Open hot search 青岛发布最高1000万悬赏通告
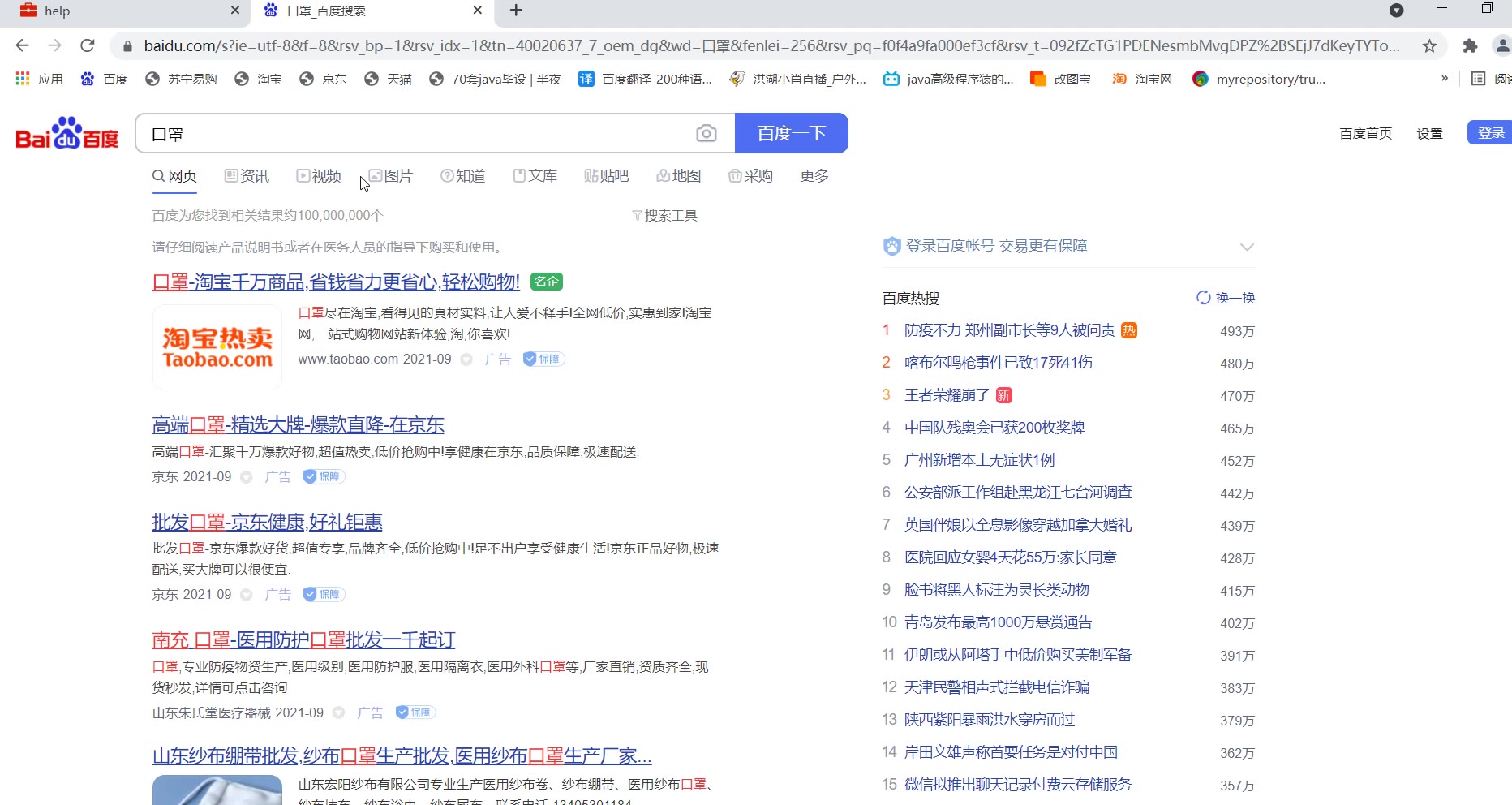Viewport: 1512px width, 805px height. click(x=999, y=622)
